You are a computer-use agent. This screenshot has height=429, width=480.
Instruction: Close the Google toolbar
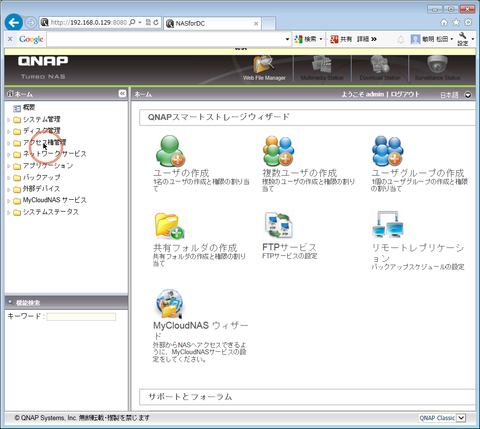10,39
